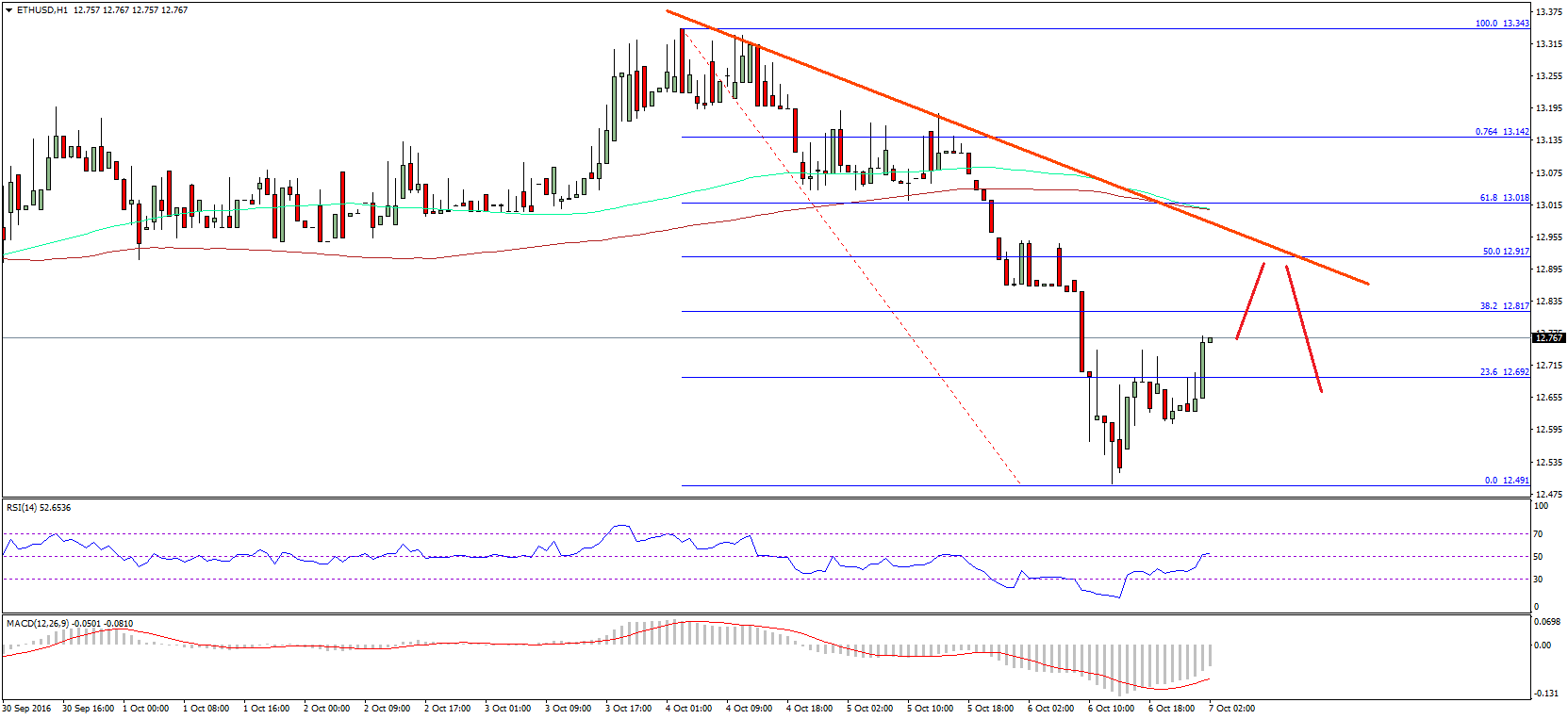Click the current price tag 12.767

(1549, 337)
